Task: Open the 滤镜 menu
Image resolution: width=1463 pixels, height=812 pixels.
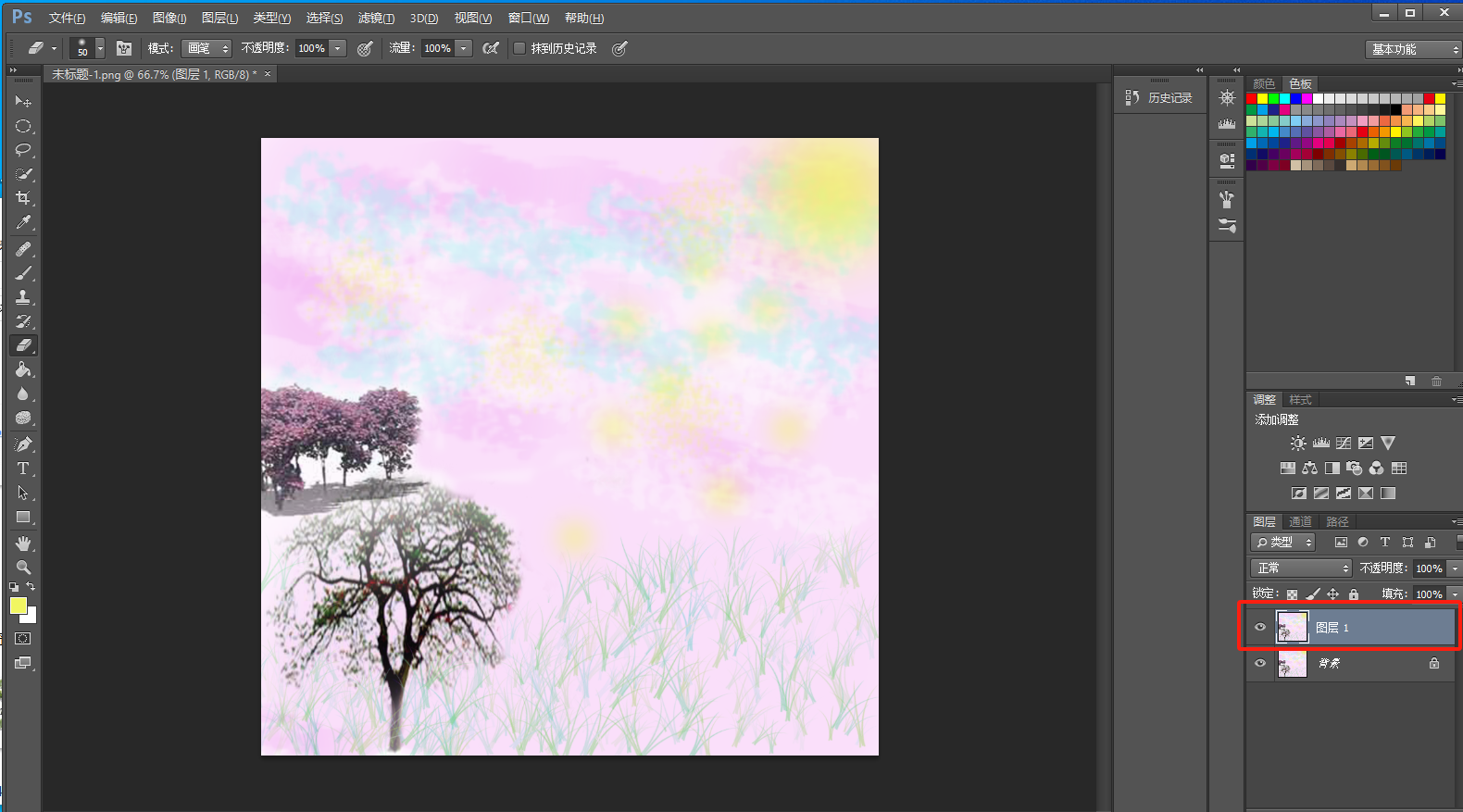Action: (376, 19)
